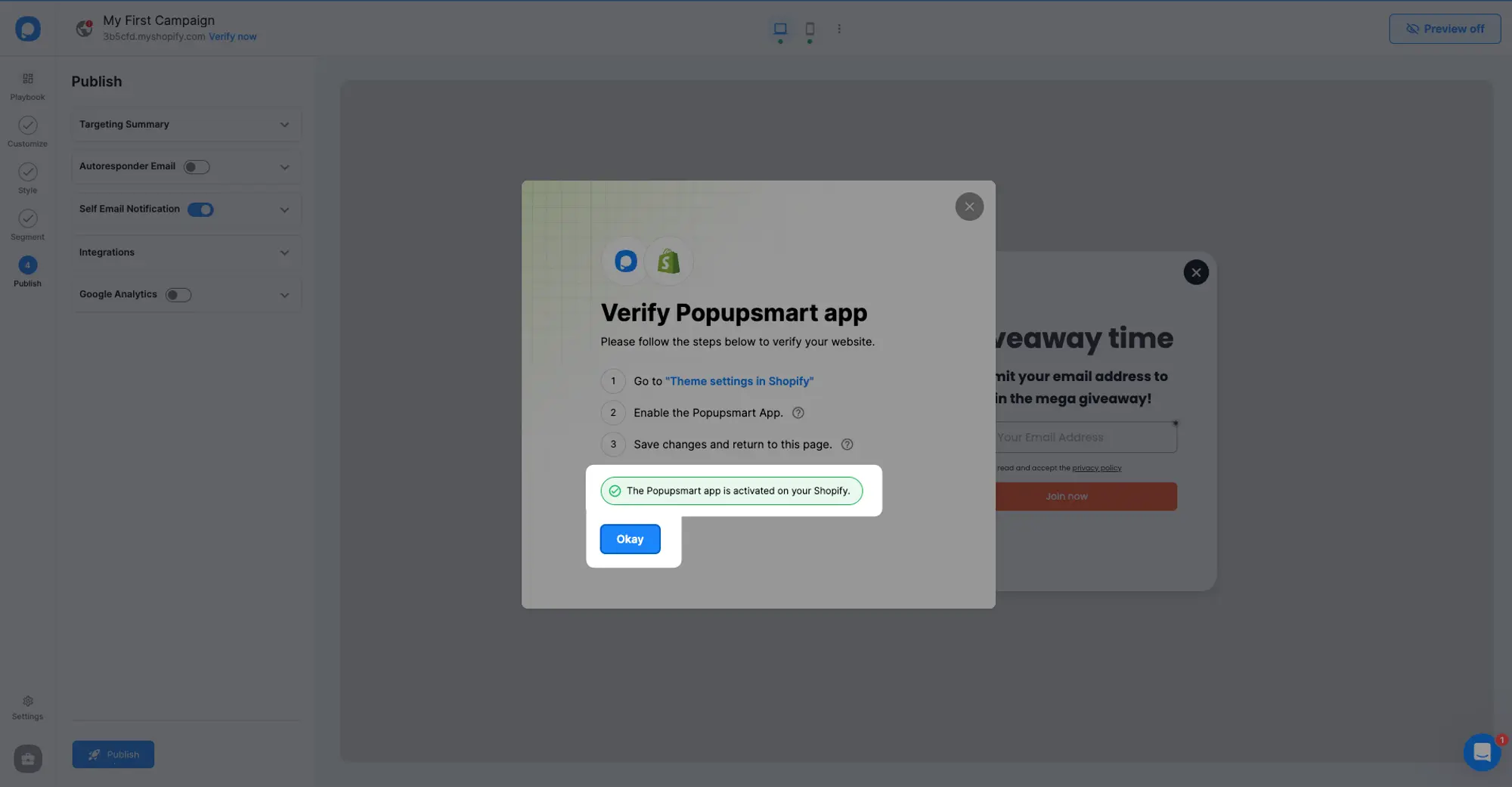Expand the Integrations section
This screenshot has height=787, width=1512.
coord(284,253)
